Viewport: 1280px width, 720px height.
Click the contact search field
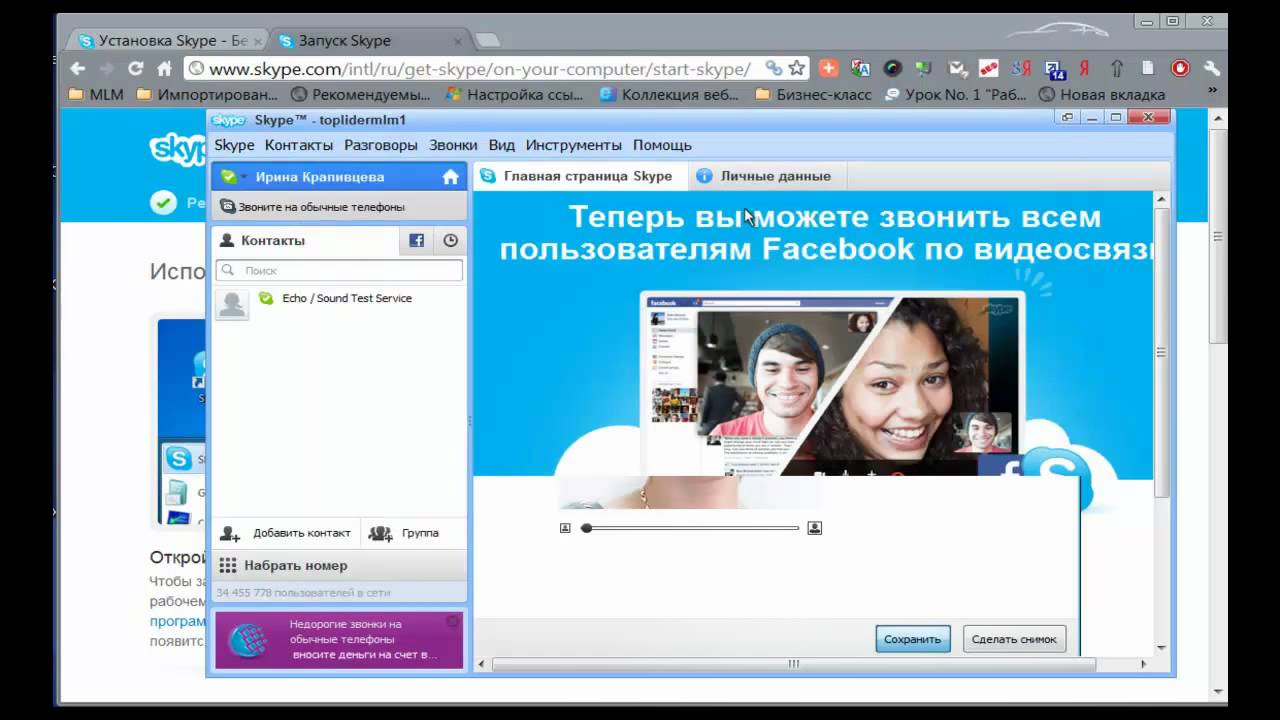[339, 270]
